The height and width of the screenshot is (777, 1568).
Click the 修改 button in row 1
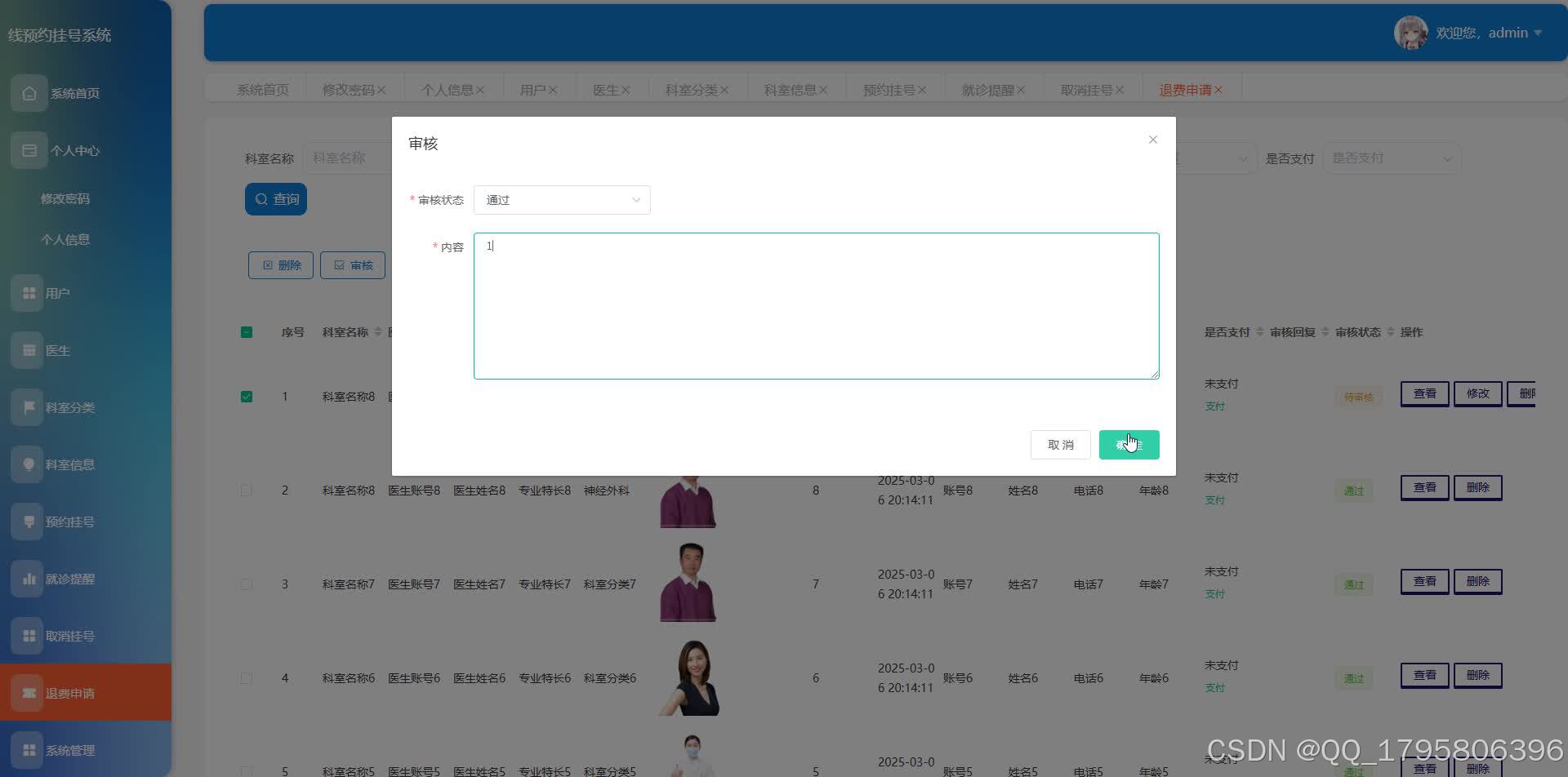pos(1477,393)
